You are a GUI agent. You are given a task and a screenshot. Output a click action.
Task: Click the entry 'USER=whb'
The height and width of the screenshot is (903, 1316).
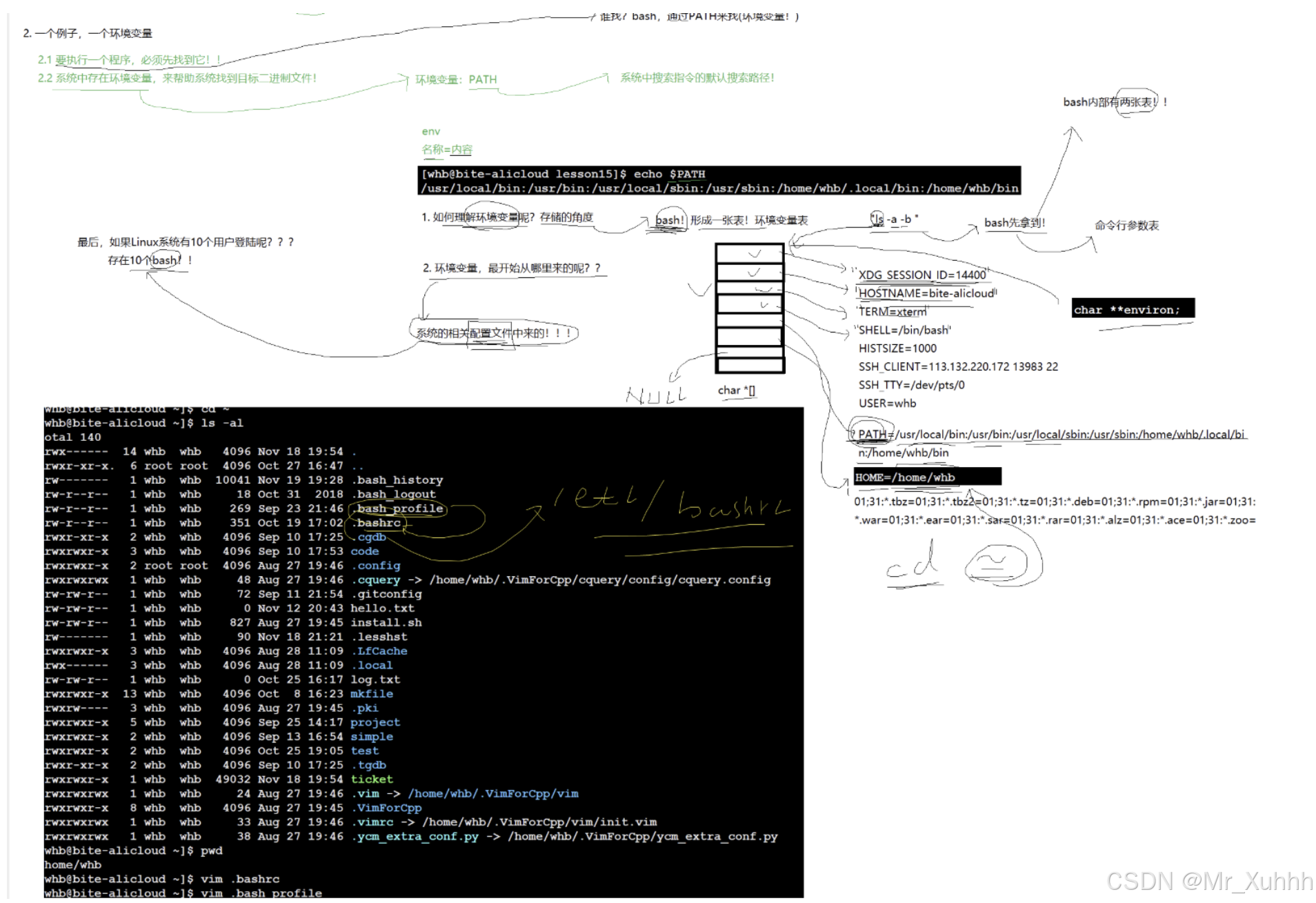click(887, 403)
